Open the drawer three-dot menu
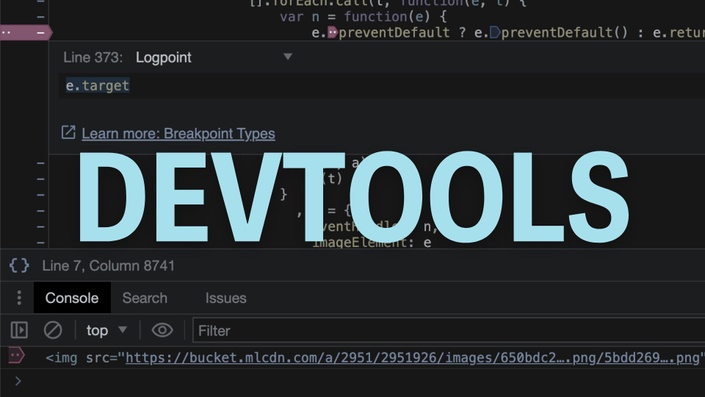Screen dimensions: 705x397 (19, 298)
